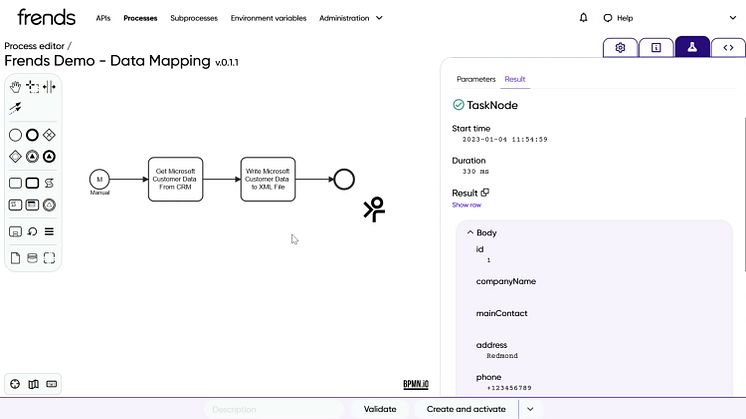Open dropdown arrow beside Create and activate
This screenshot has height=419, width=746.
pyautogui.click(x=530, y=409)
